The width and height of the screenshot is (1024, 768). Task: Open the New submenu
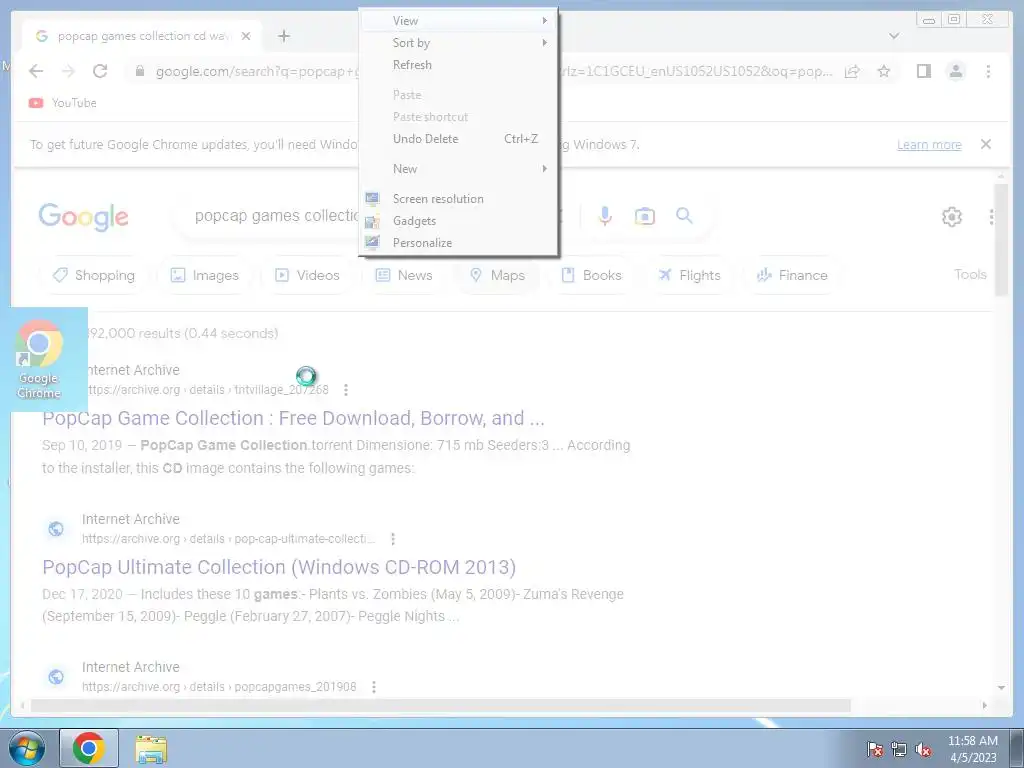point(458,168)
